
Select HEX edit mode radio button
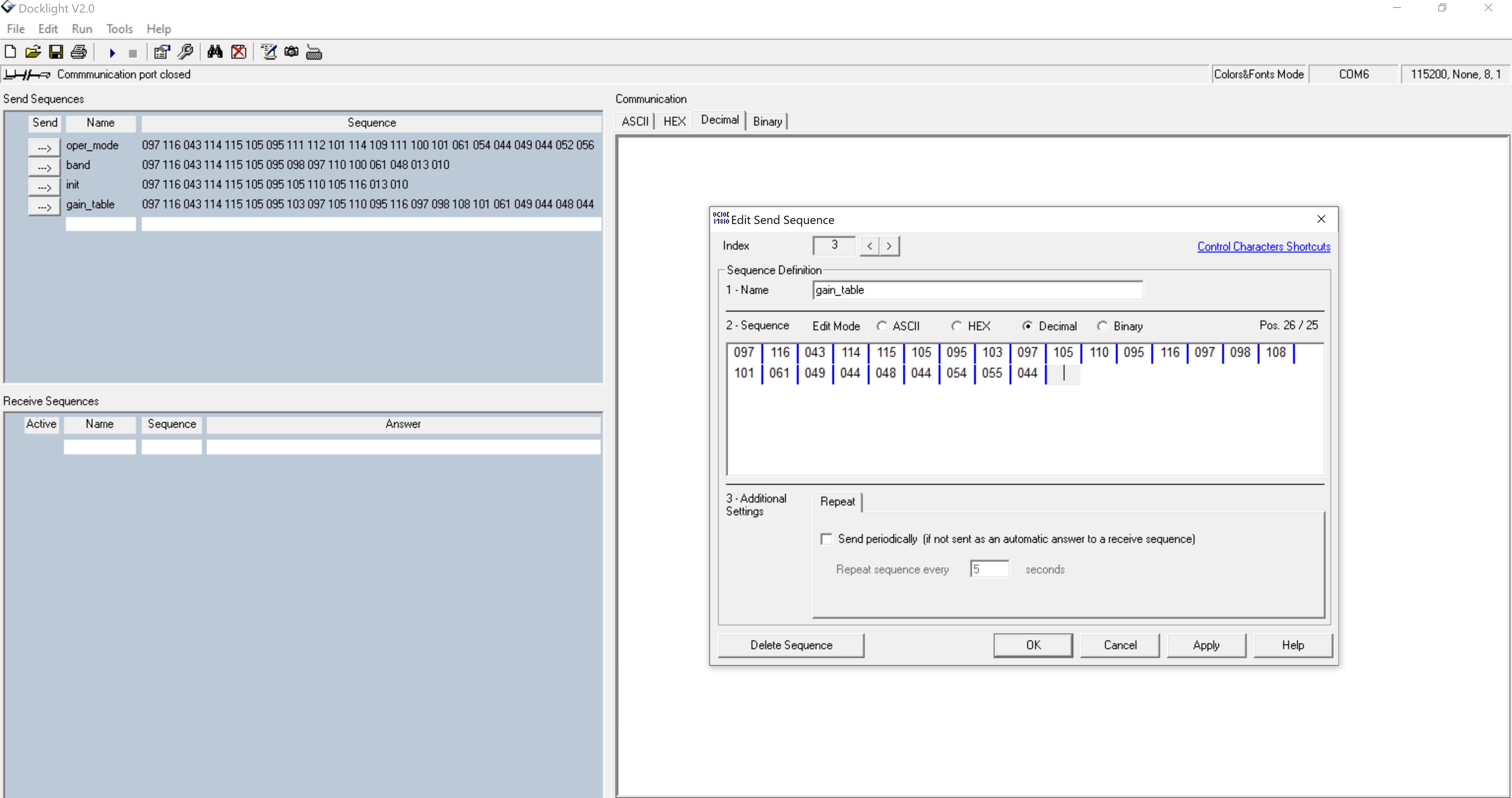pyautogui.click(x=957, y=326)
